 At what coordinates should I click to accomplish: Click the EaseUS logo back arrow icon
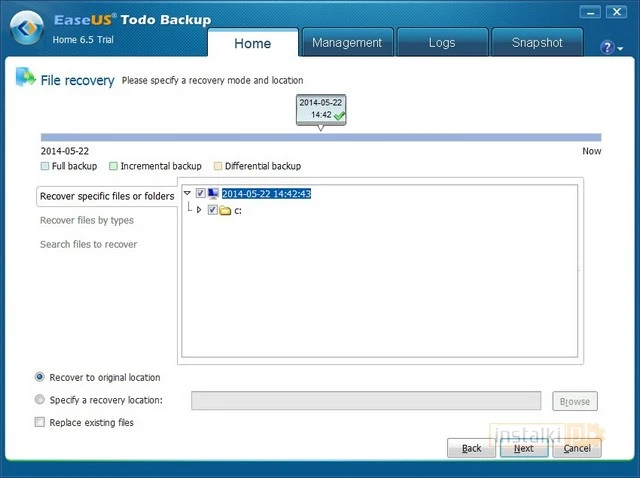click(27, 28)
